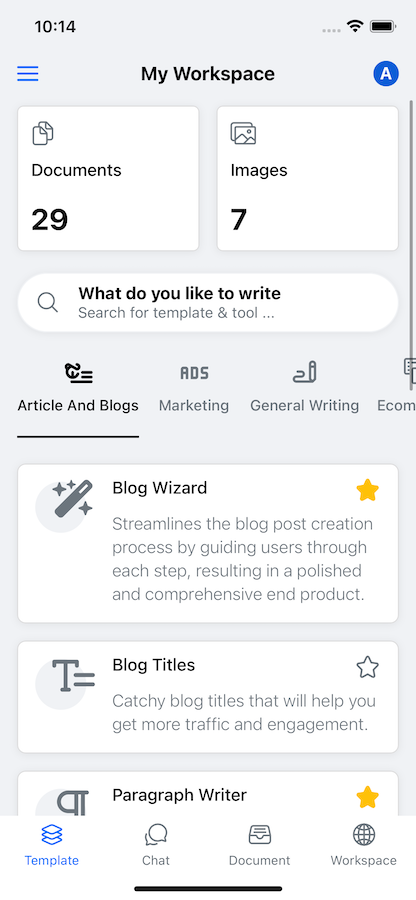Tap the Documents file icon
This screenshot has height=900, width=416.
coord(42,133)
